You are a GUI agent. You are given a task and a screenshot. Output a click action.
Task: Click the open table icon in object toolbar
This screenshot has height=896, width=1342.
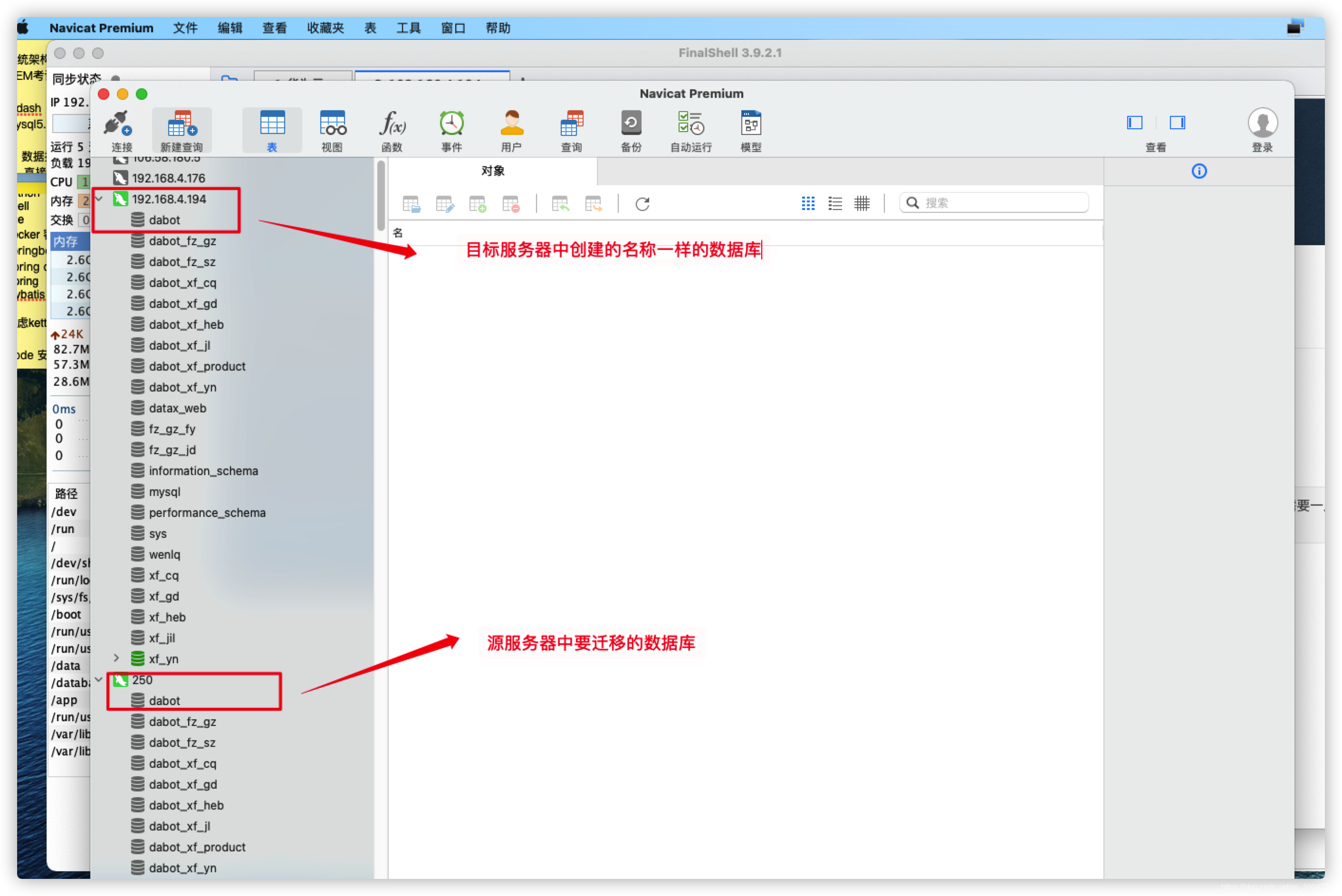coord(411,204)
